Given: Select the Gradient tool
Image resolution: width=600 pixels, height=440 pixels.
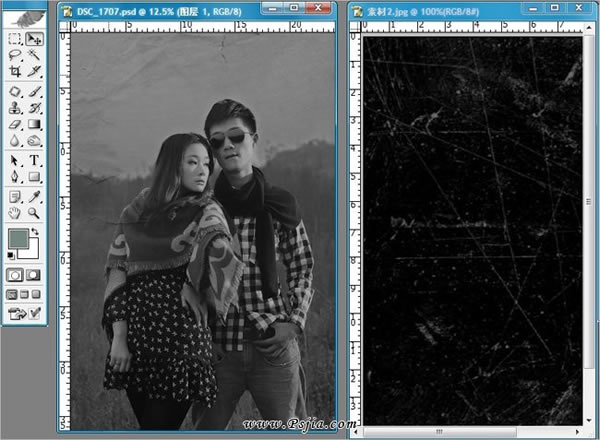Looking at the screenshot, I should pyautogui.click(x=34, y=124).
